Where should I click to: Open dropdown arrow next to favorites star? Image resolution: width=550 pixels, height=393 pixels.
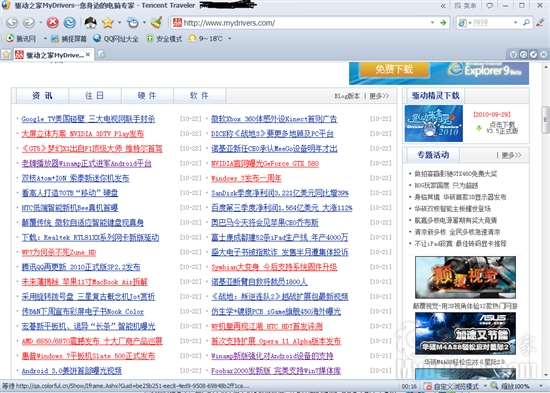tap(120, 23)
